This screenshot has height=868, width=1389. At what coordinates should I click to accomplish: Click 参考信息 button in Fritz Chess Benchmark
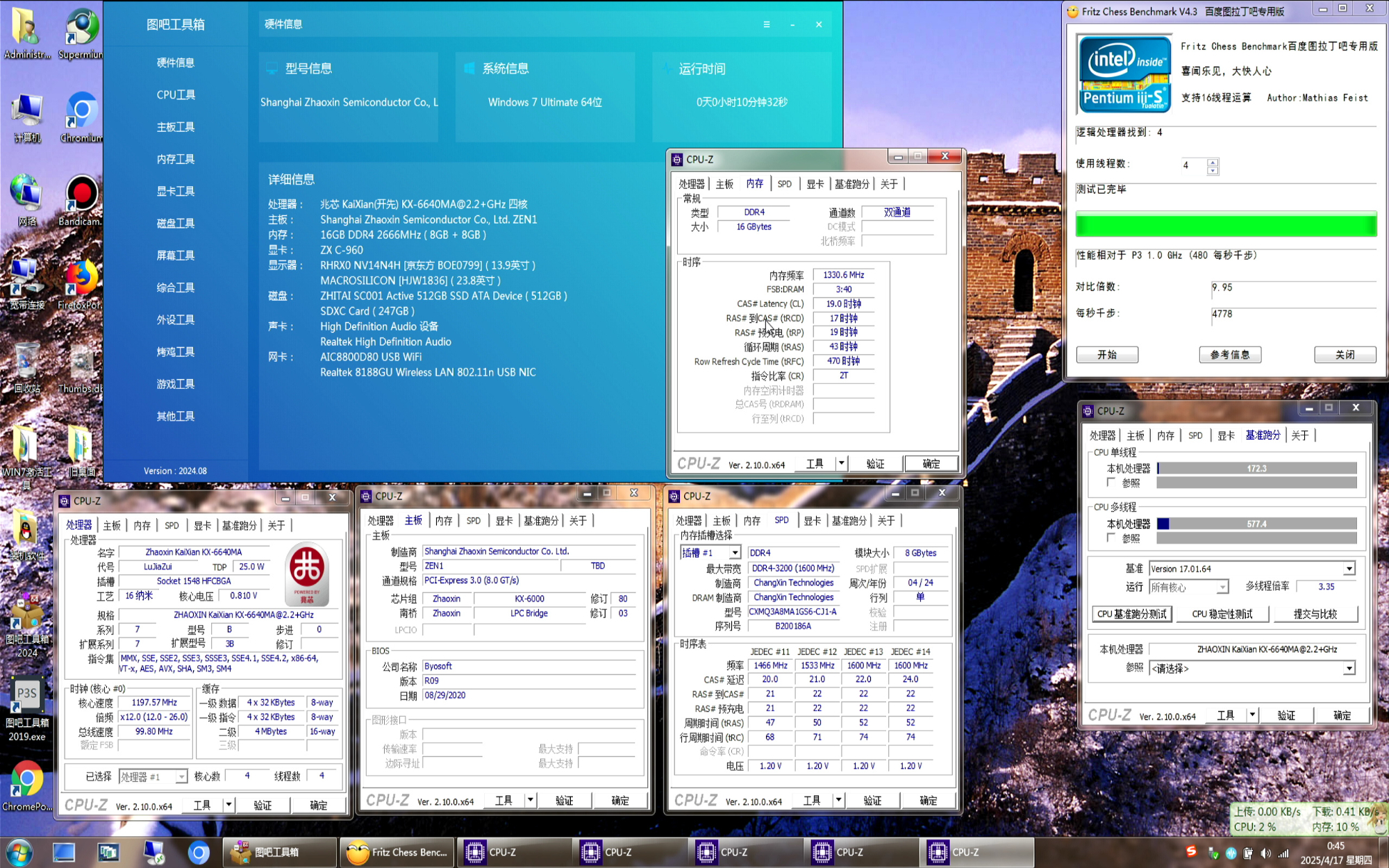[1230, 355]
